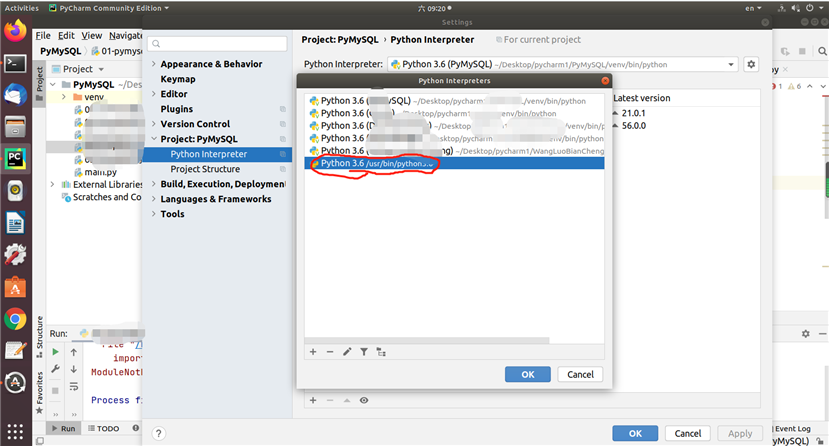
Task: Open the Ubuntu Software store icon
Action: 15,287
